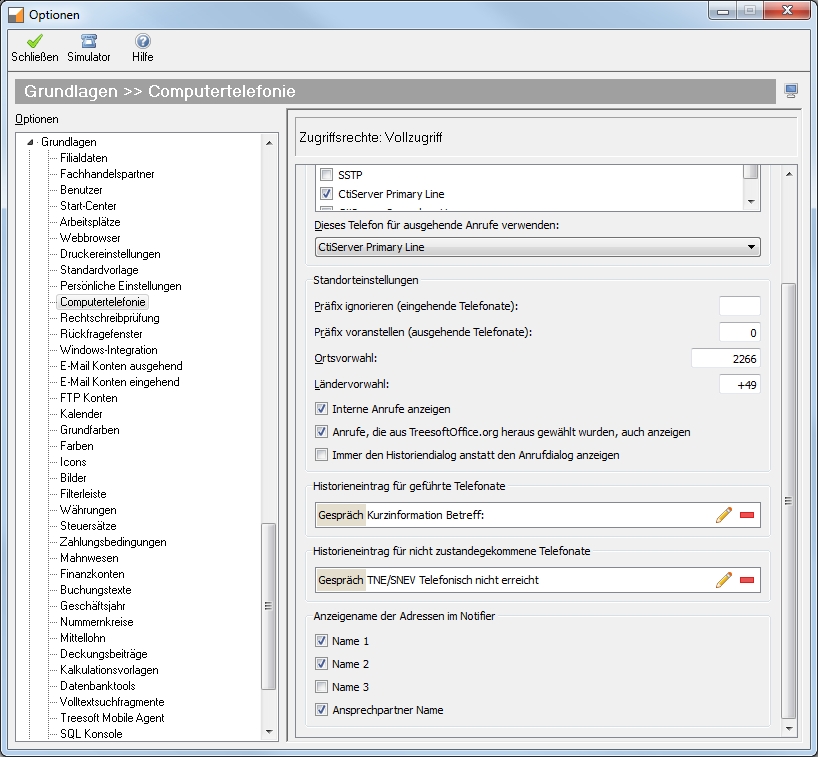Select Mahnwesen from the options list
The height and width of the screenshot is (757, 818).
(89, 558)
